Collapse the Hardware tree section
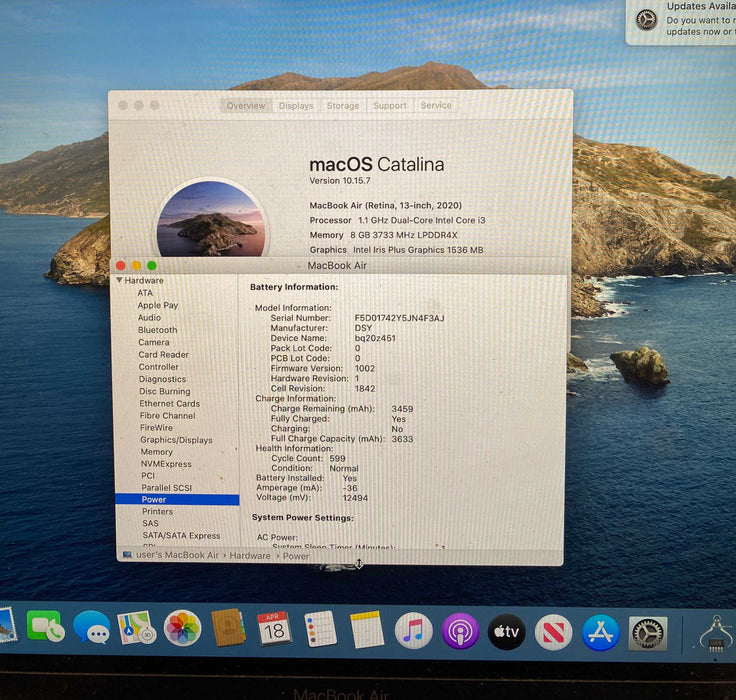Image resolution: width=736 pixels, height=700 pixels. click(119, 280)
